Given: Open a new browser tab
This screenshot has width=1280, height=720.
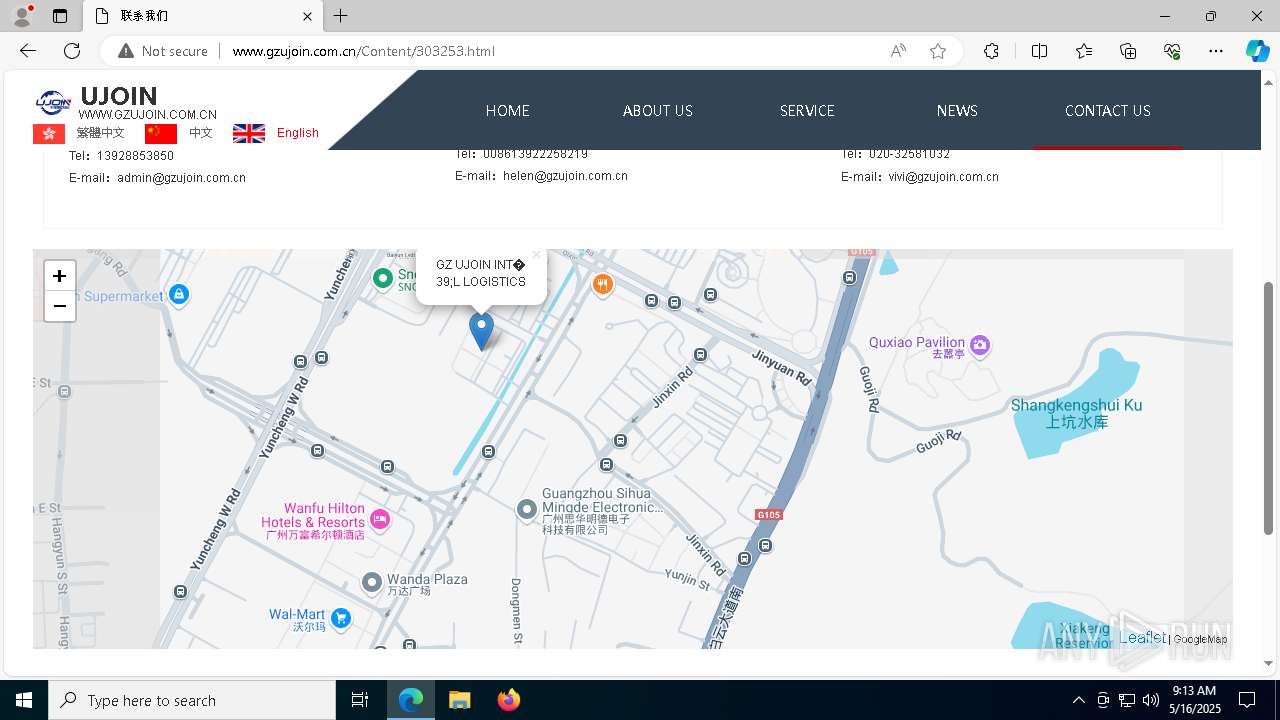Looking at the screenshot, I should 341,16.
